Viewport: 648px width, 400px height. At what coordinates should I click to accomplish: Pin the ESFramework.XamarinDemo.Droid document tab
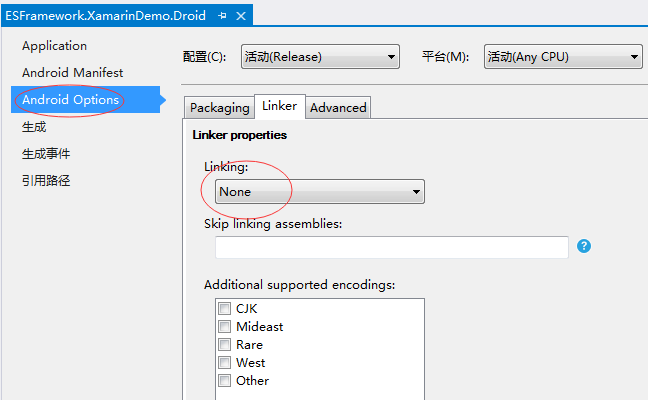(x=222, y=16)
